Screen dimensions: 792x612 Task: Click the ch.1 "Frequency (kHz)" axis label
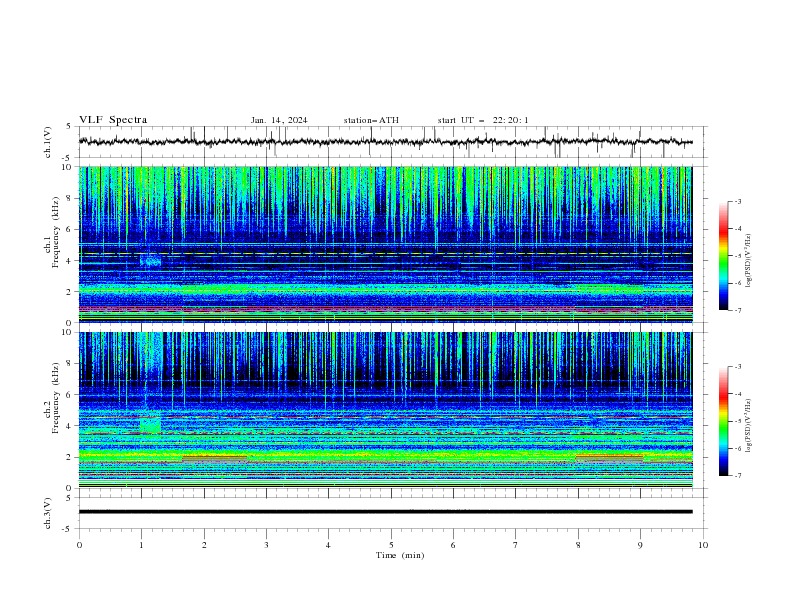coord(55,233)
